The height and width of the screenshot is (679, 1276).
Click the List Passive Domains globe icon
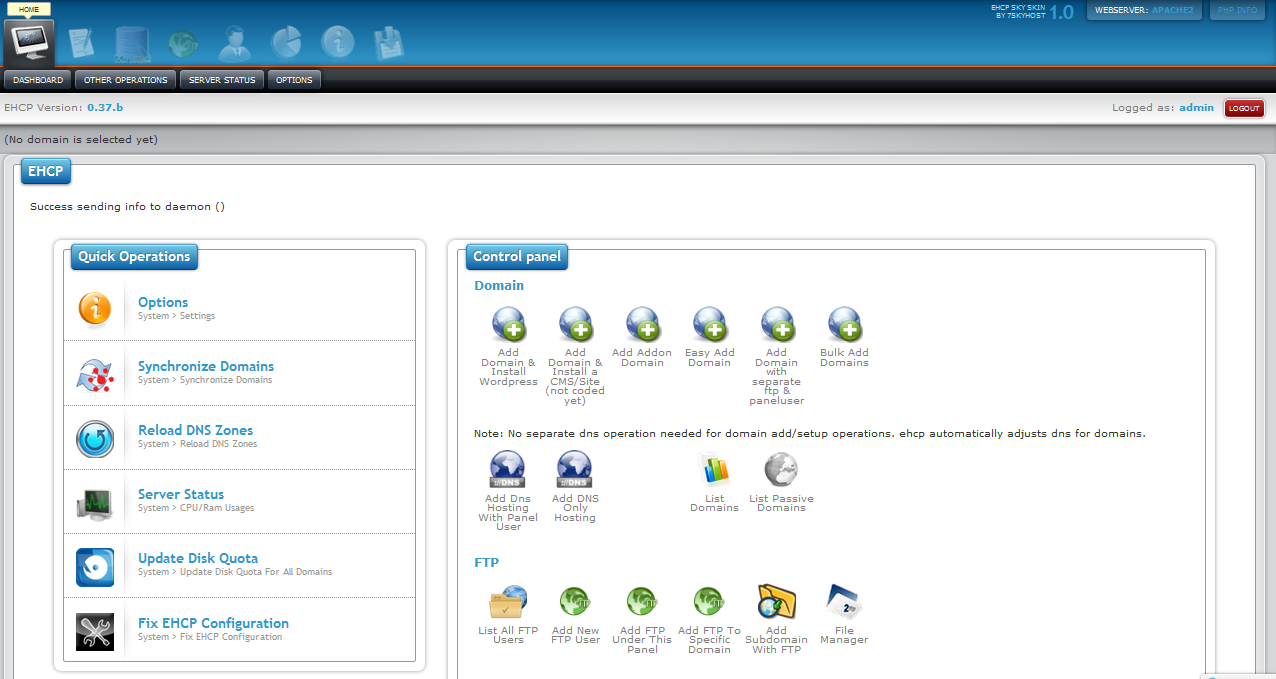(781, 470)
